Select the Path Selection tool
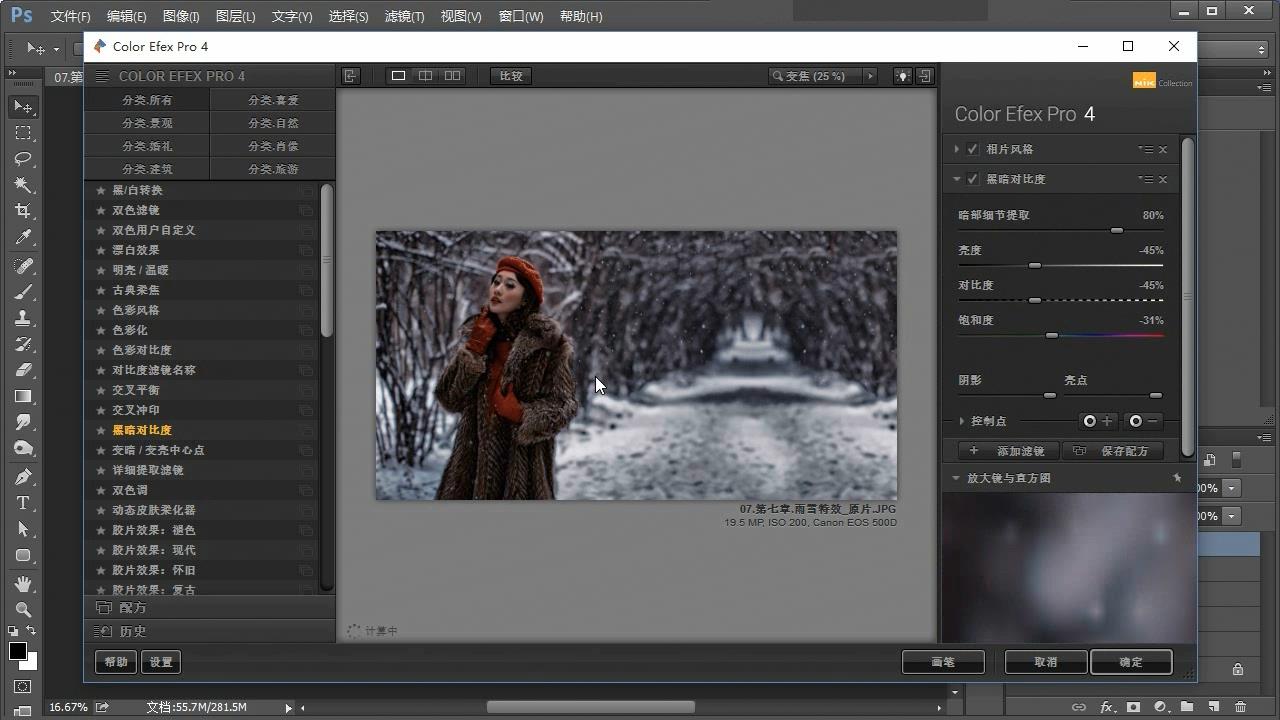Screen dimensions: 1280x720 click(x=22, y=529)
